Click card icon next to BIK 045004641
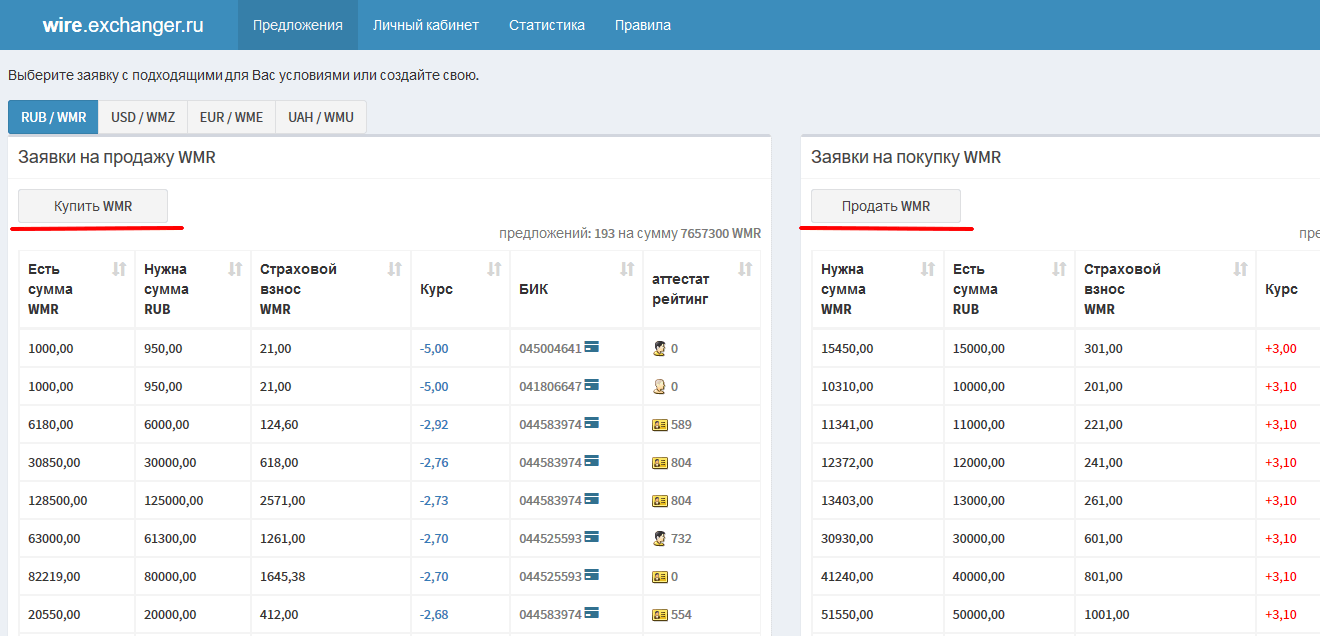Viewport: 1320px width, 636px height. 592,348
